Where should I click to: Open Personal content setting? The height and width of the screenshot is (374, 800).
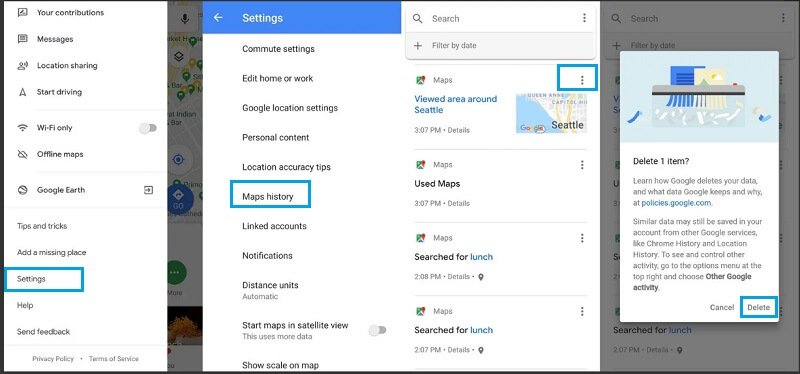tap(276, 138)
